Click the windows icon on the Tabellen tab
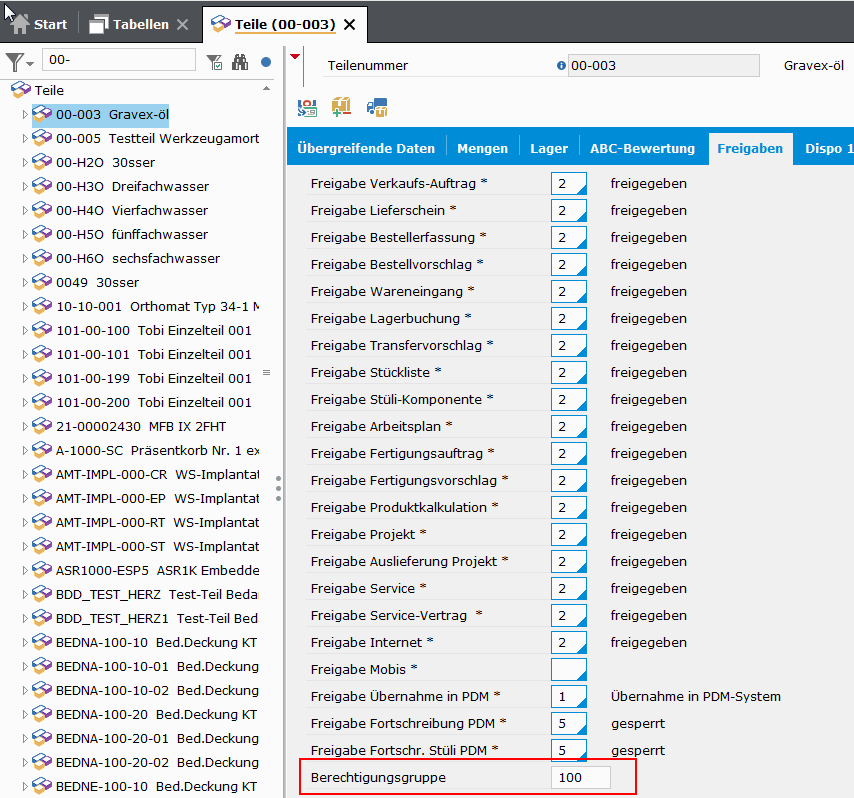The width and height of the screenshot is (854, 798). (99, 24)
